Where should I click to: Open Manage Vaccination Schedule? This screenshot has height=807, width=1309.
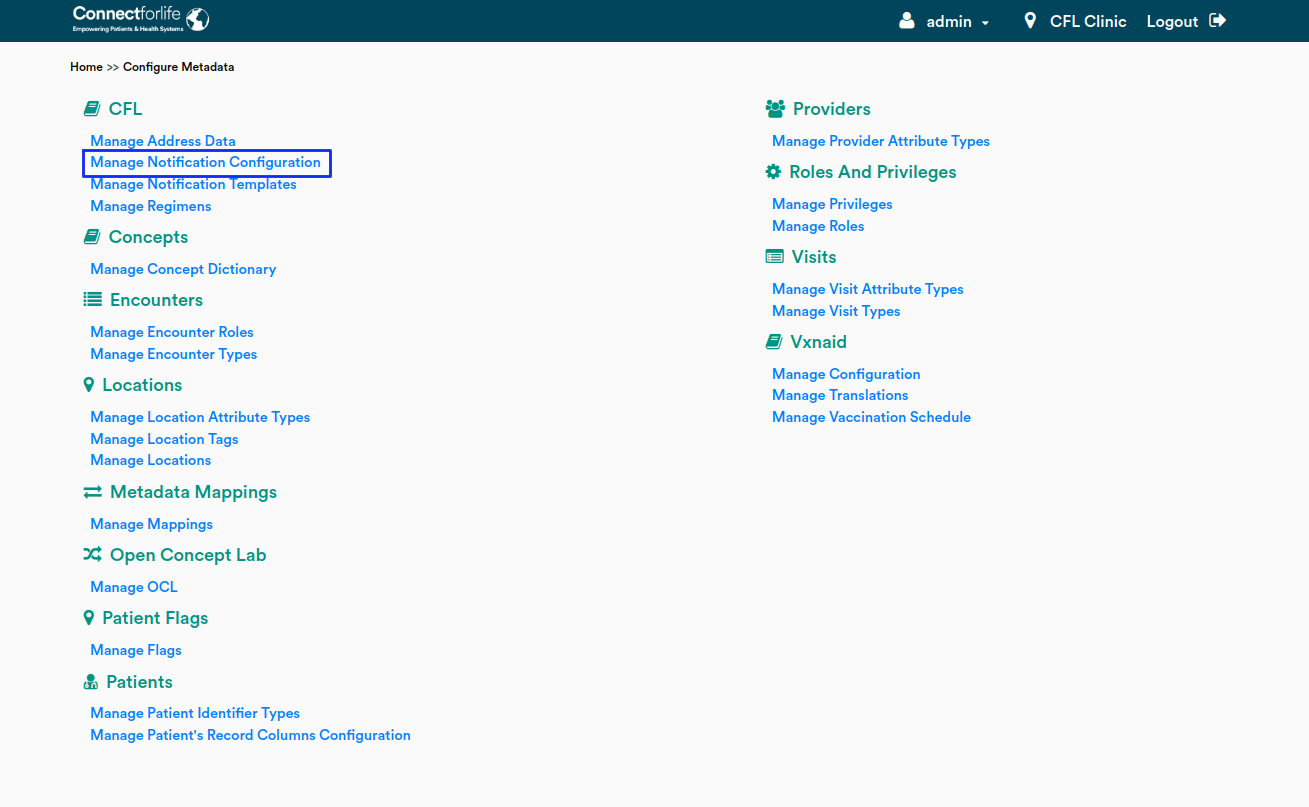[871, 417]
